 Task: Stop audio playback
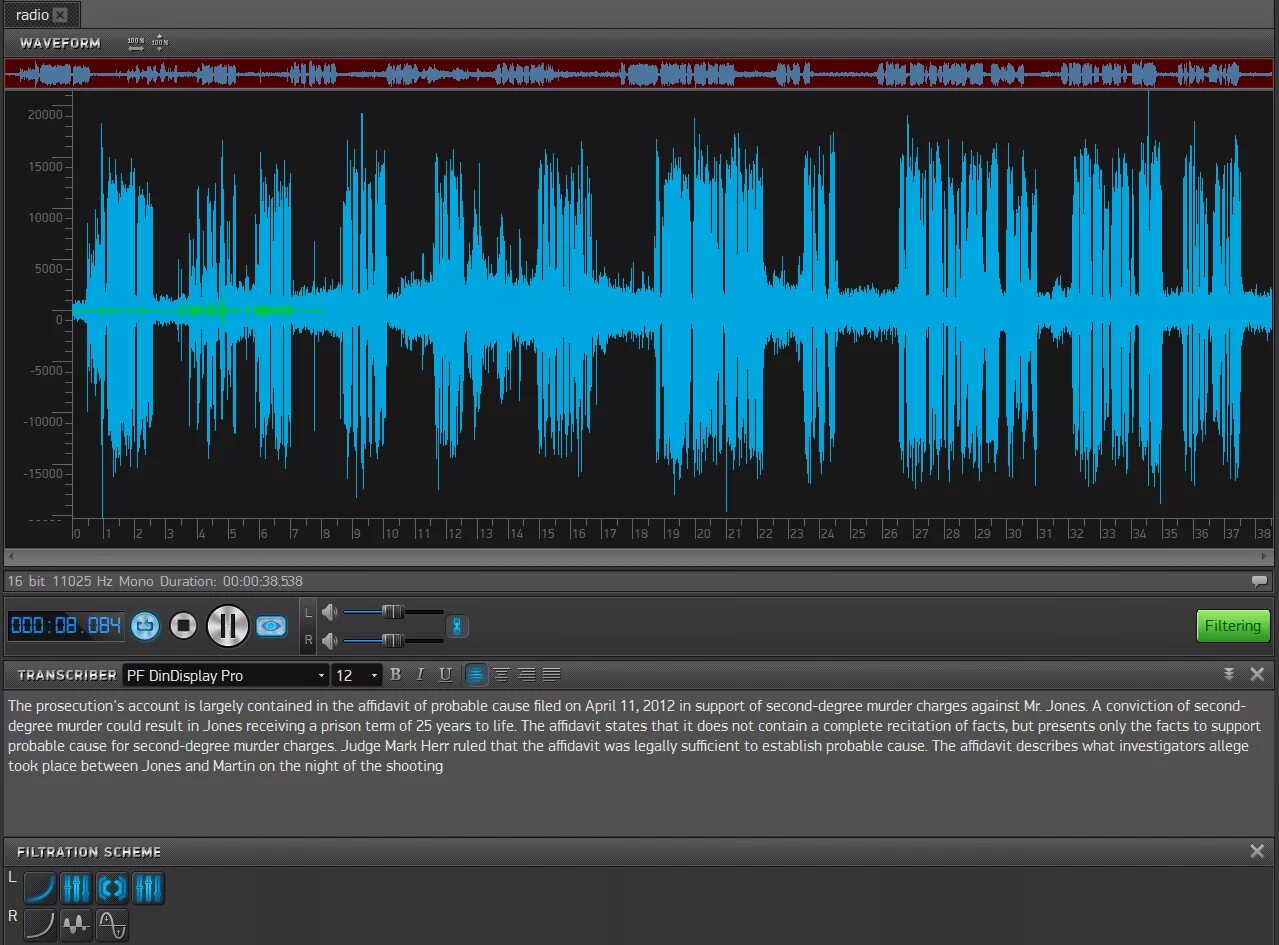pyautogui.click(x=183, y=626)
